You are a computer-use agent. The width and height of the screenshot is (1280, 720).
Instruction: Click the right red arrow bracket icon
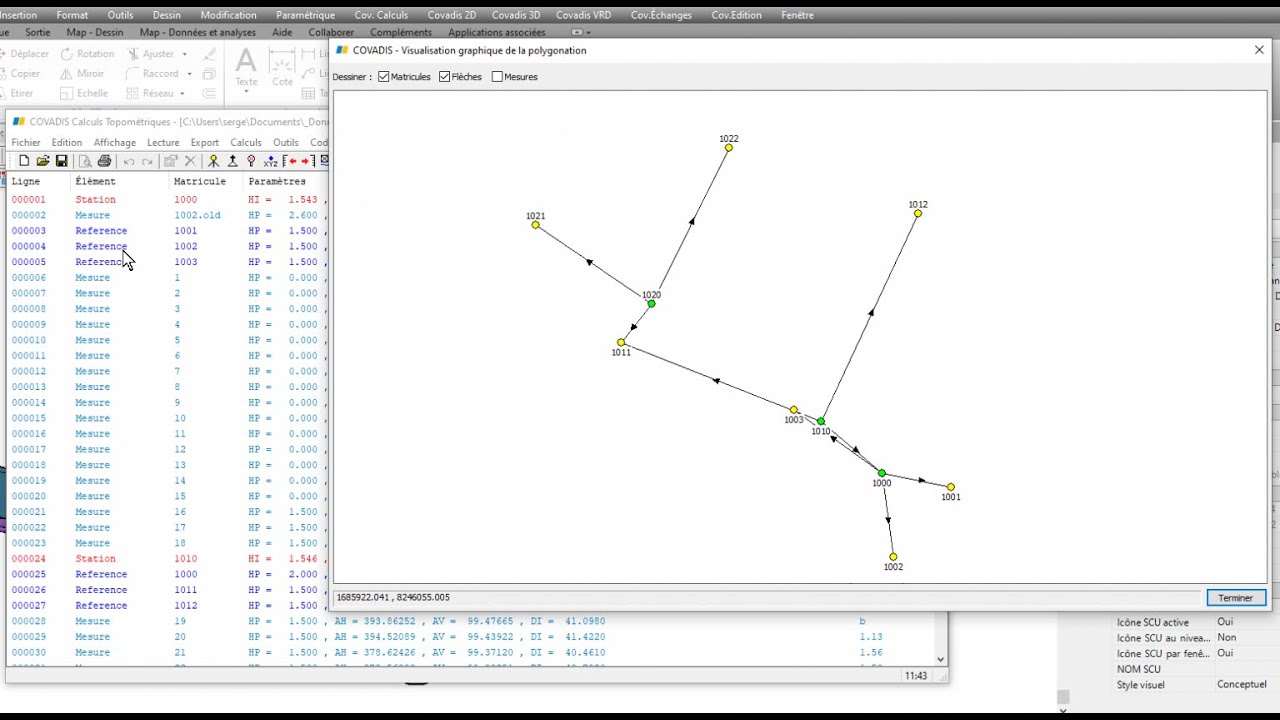[x=306, y=161]
